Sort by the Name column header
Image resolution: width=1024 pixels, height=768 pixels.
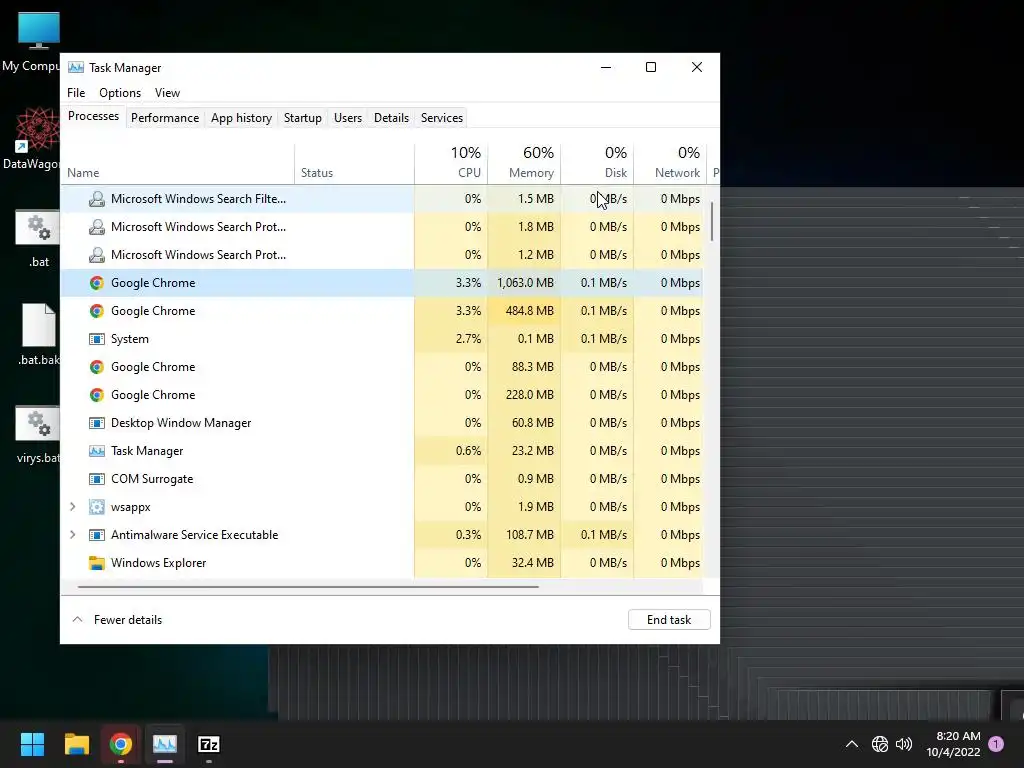click(x=178, y=162)
